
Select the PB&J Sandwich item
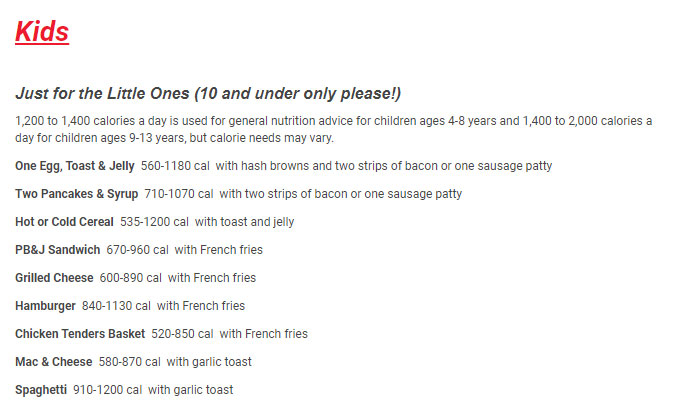click(57, 250)
